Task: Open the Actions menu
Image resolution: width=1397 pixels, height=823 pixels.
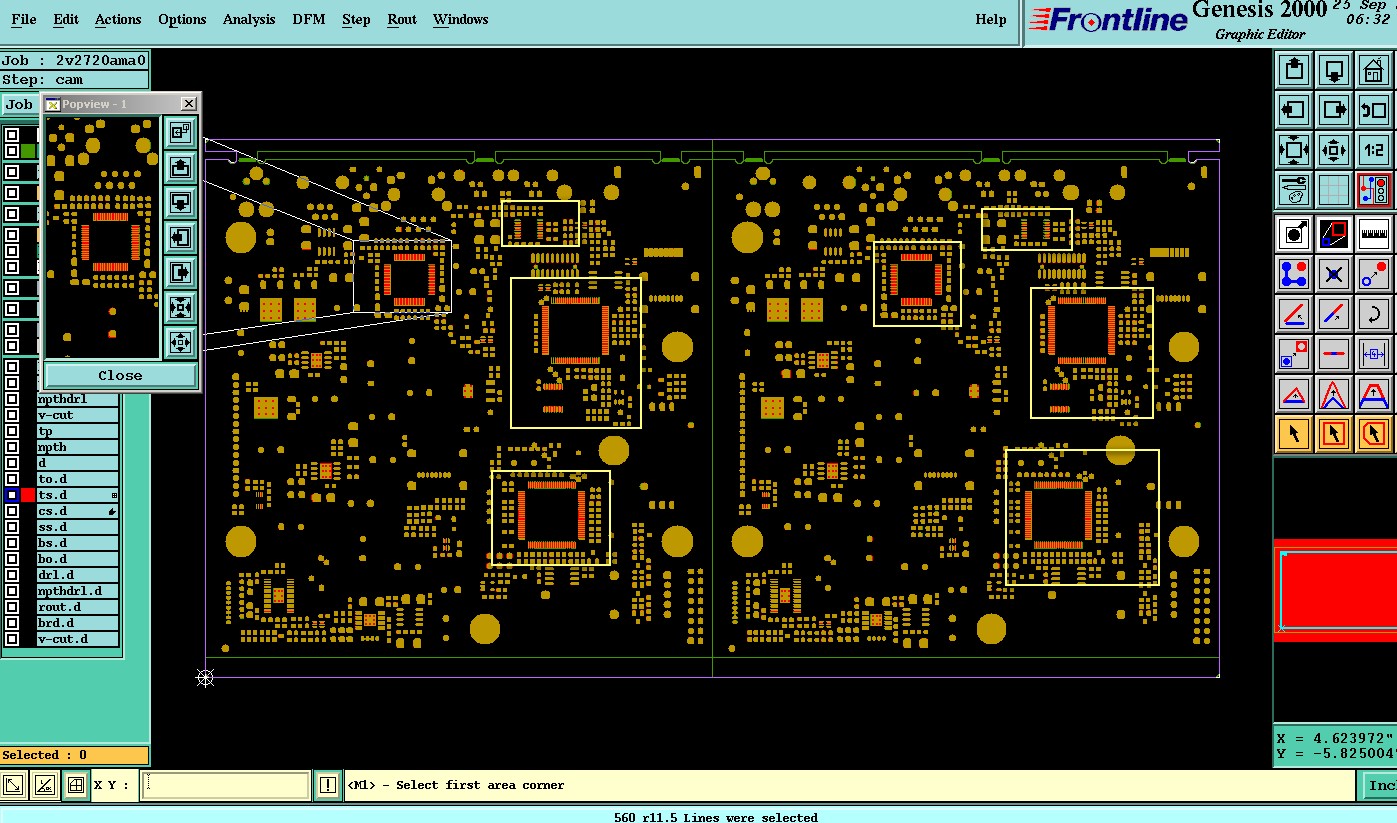Action: coord(118,19)
